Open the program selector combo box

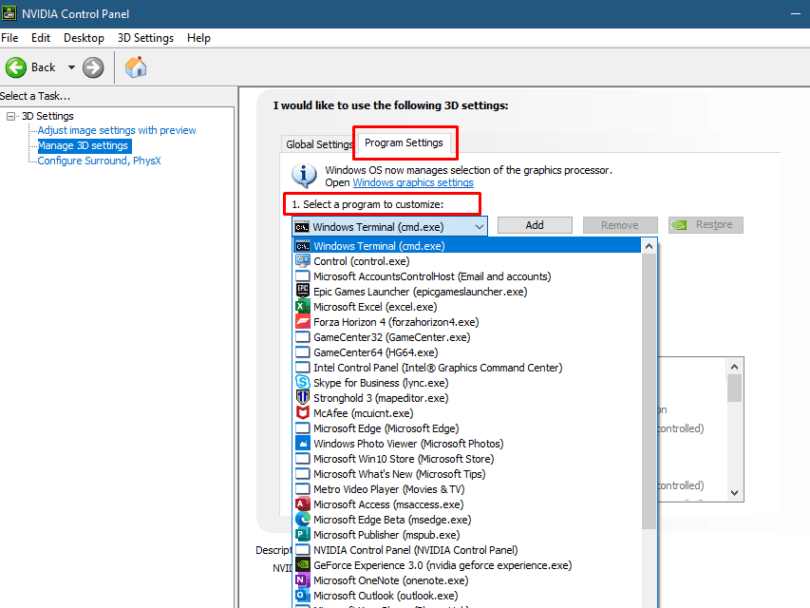[479, 225]
